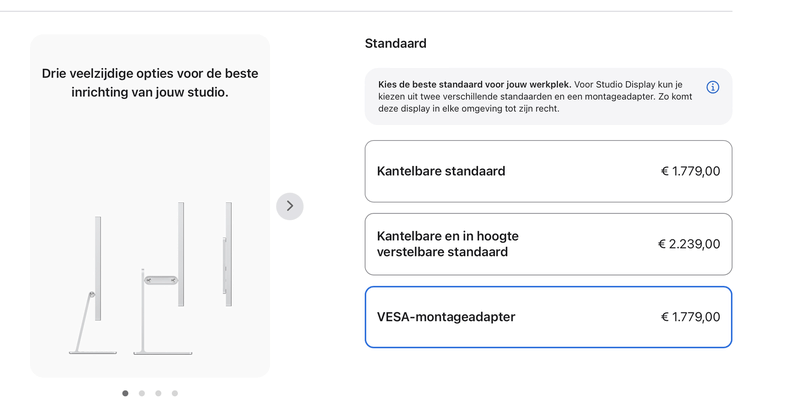Click the "Kantelbare standaard" label text
The image size is (800, 414).
point(441,171)
